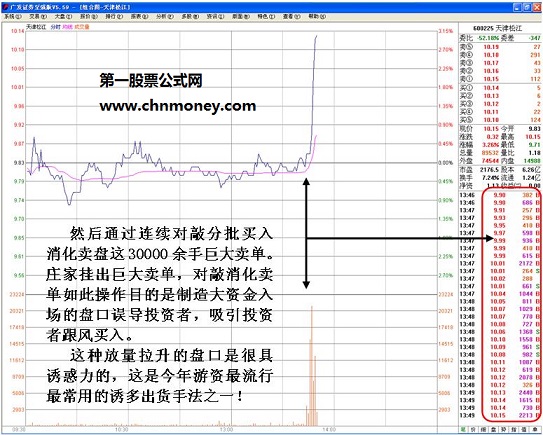Open the 大盘 menu
This screenshot has height=435, width=543.
tap(63, 16)
